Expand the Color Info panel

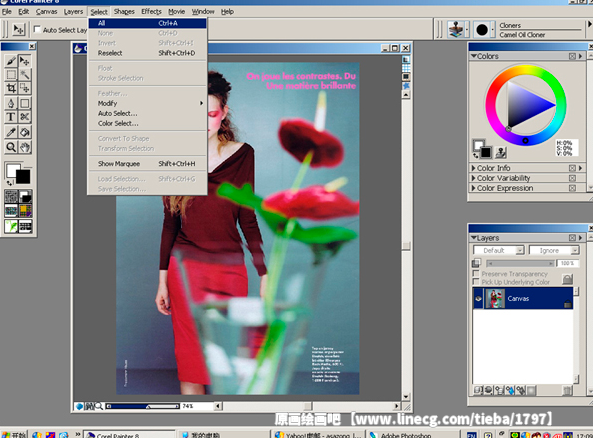click(x=473, y=168)
